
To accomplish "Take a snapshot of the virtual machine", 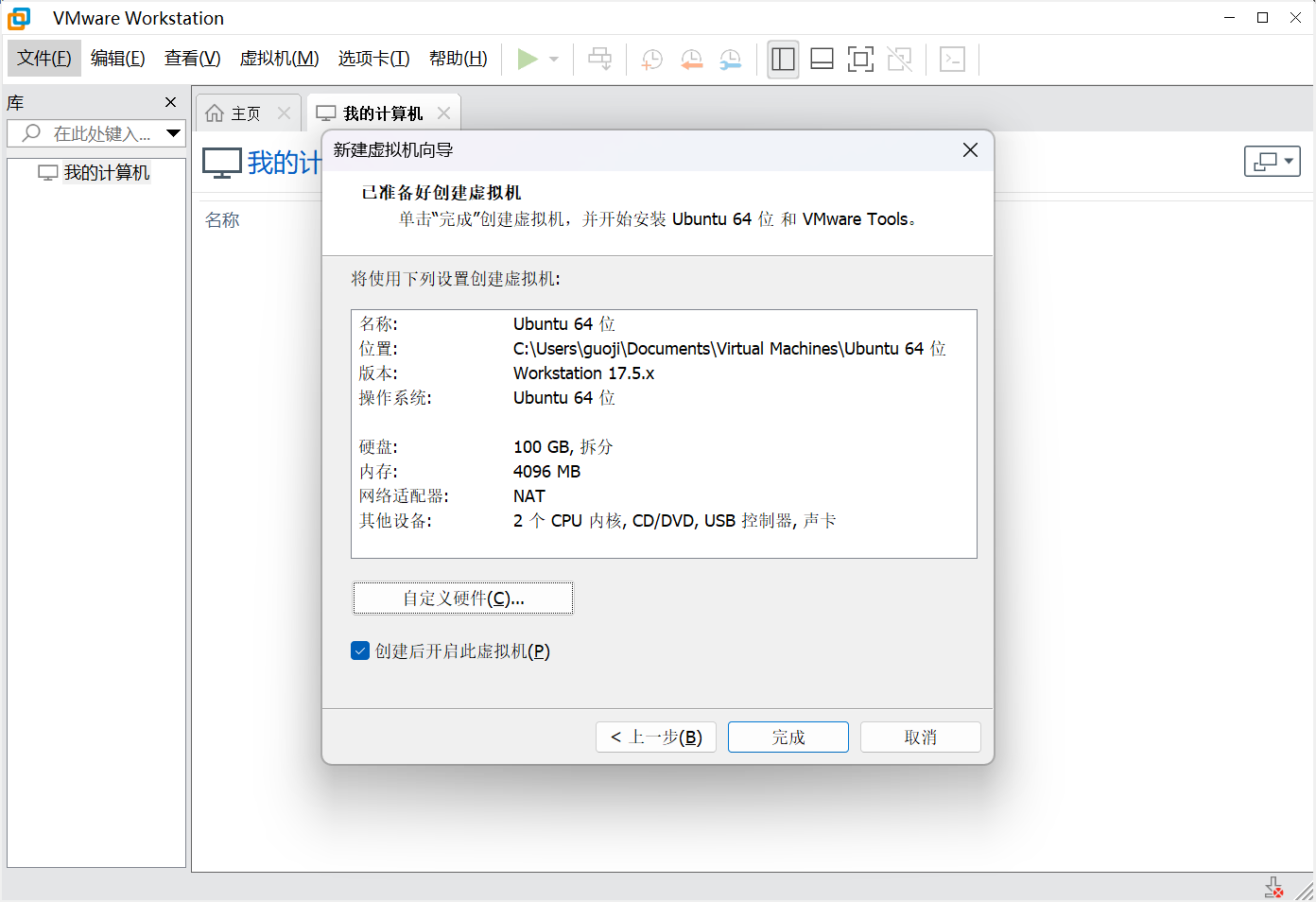I will (x=652, y=59).
